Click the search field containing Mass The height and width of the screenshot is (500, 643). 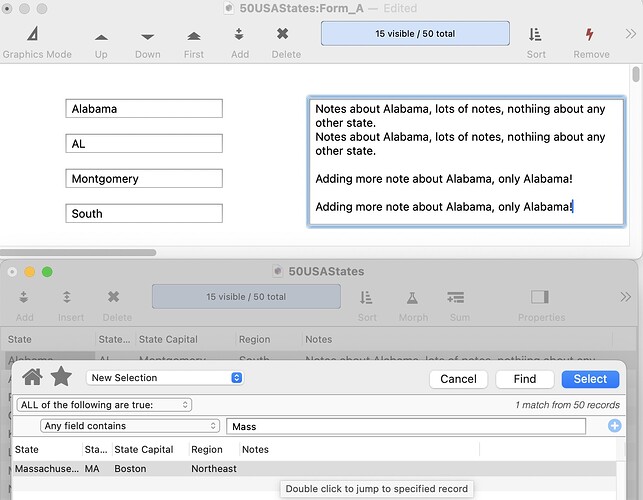406,426
